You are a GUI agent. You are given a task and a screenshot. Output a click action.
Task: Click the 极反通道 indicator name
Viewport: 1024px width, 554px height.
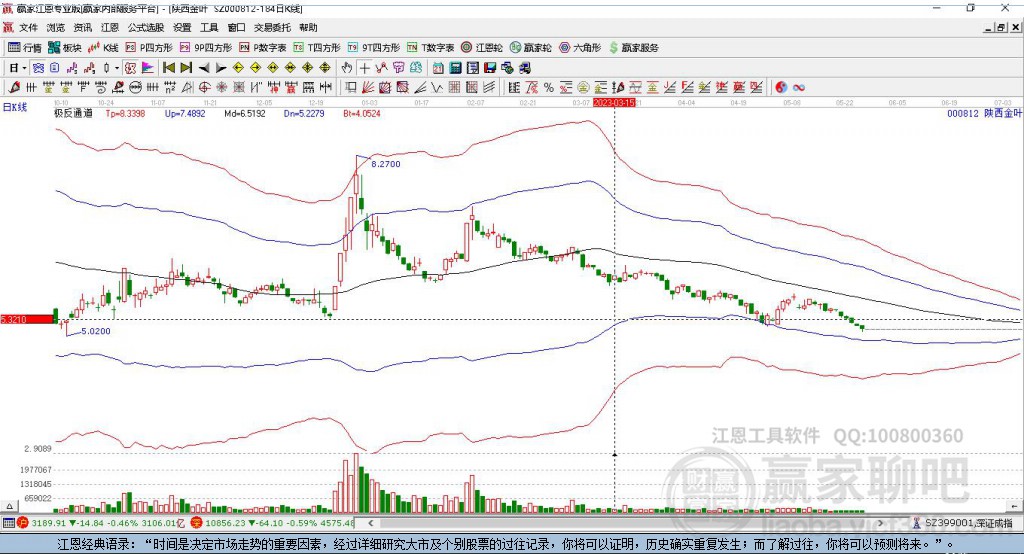73,113
